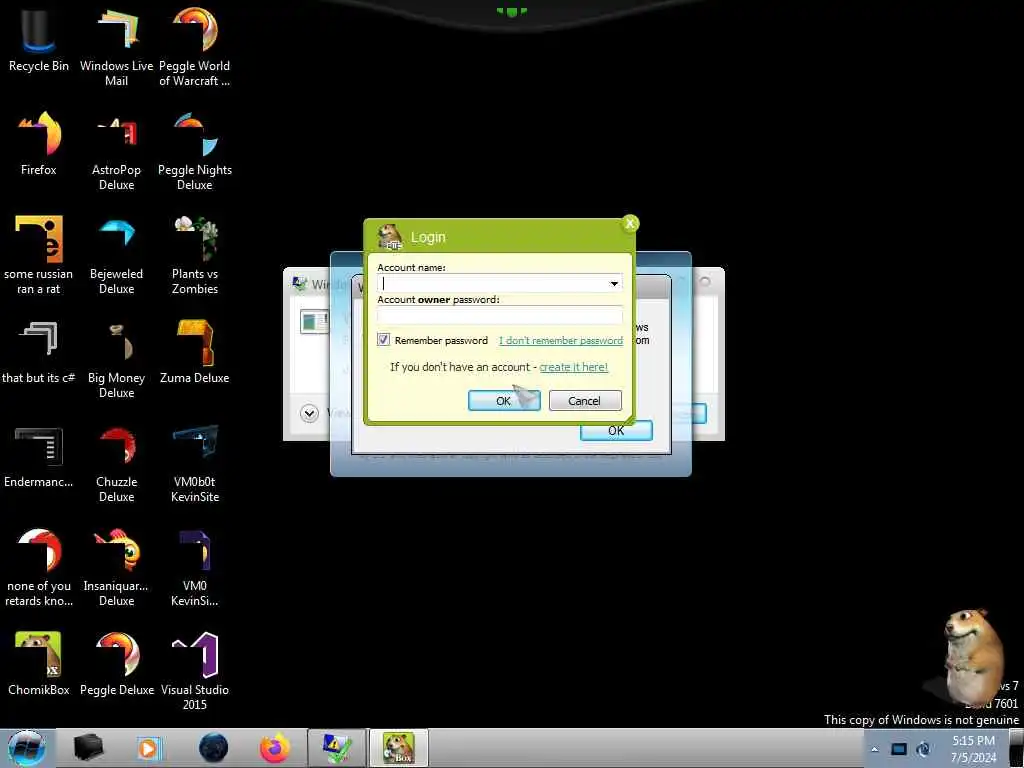Open the Account name dropdown arrow
The width and height of the screenshot is (1024, 768).
coord(614,283)
